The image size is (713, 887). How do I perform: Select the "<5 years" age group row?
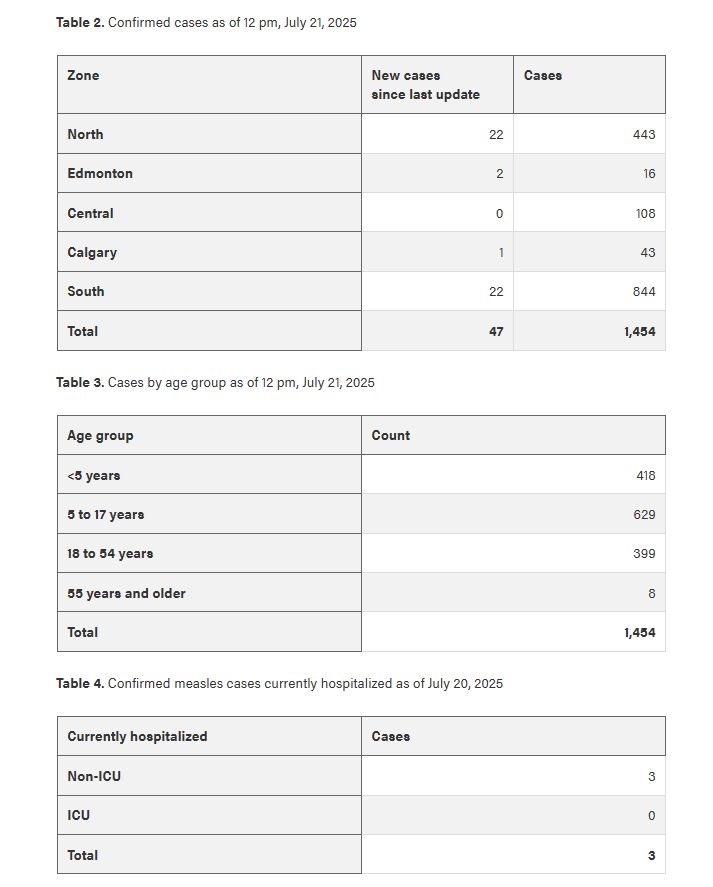pyautogui.click(x=94, y=475)
